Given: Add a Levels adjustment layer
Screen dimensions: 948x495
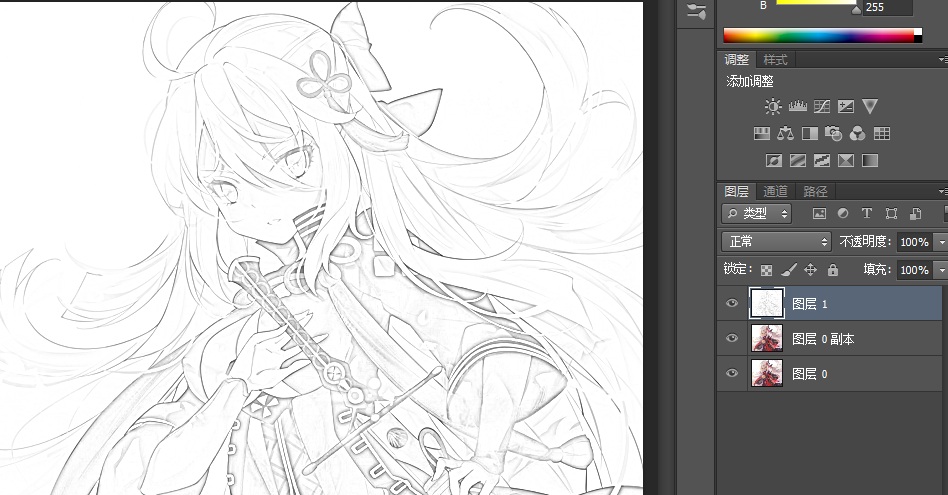Looking at the screenshot, I should point(797,106).
